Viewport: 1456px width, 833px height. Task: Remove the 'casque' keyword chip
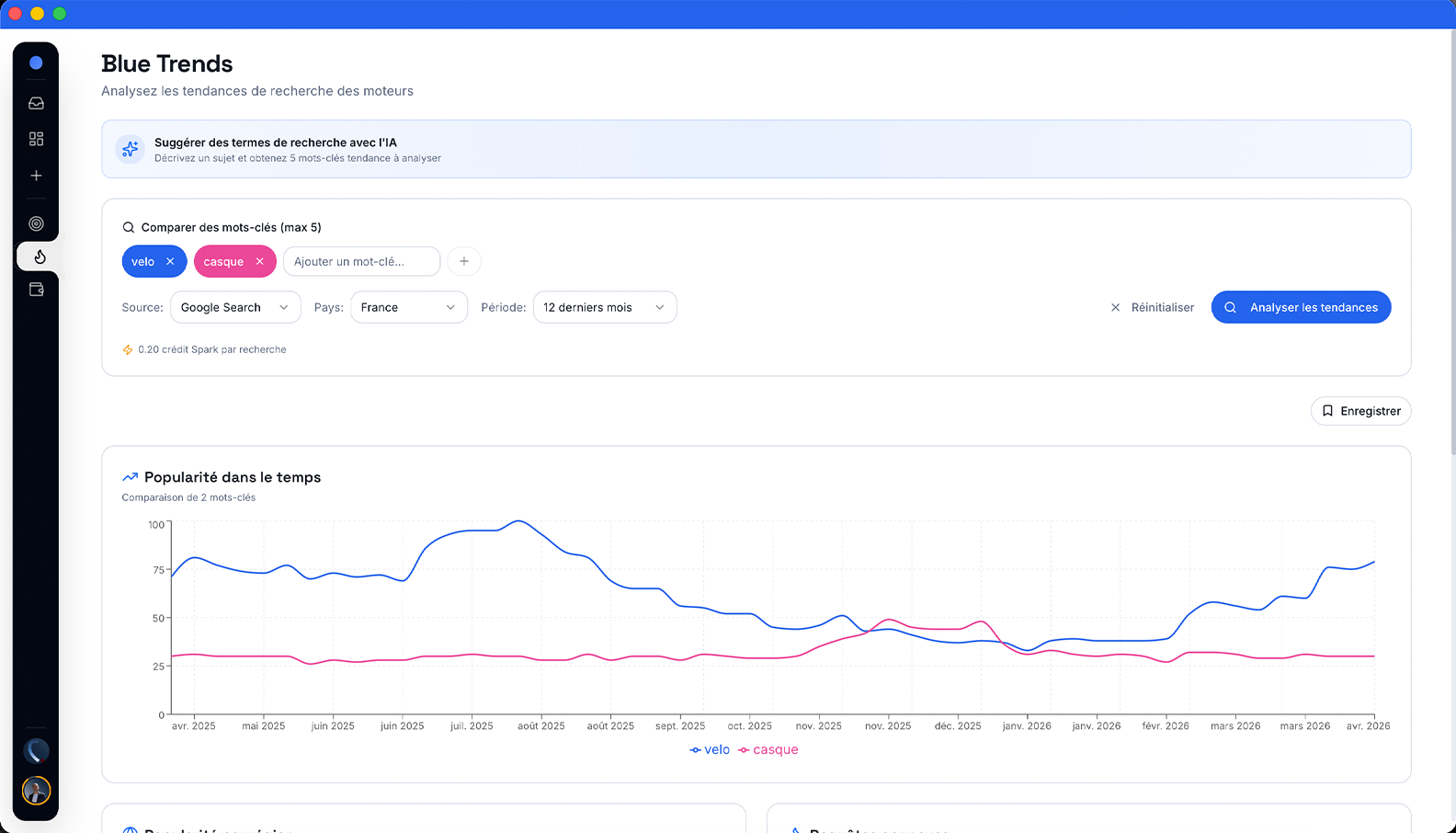tap(260, 262)
